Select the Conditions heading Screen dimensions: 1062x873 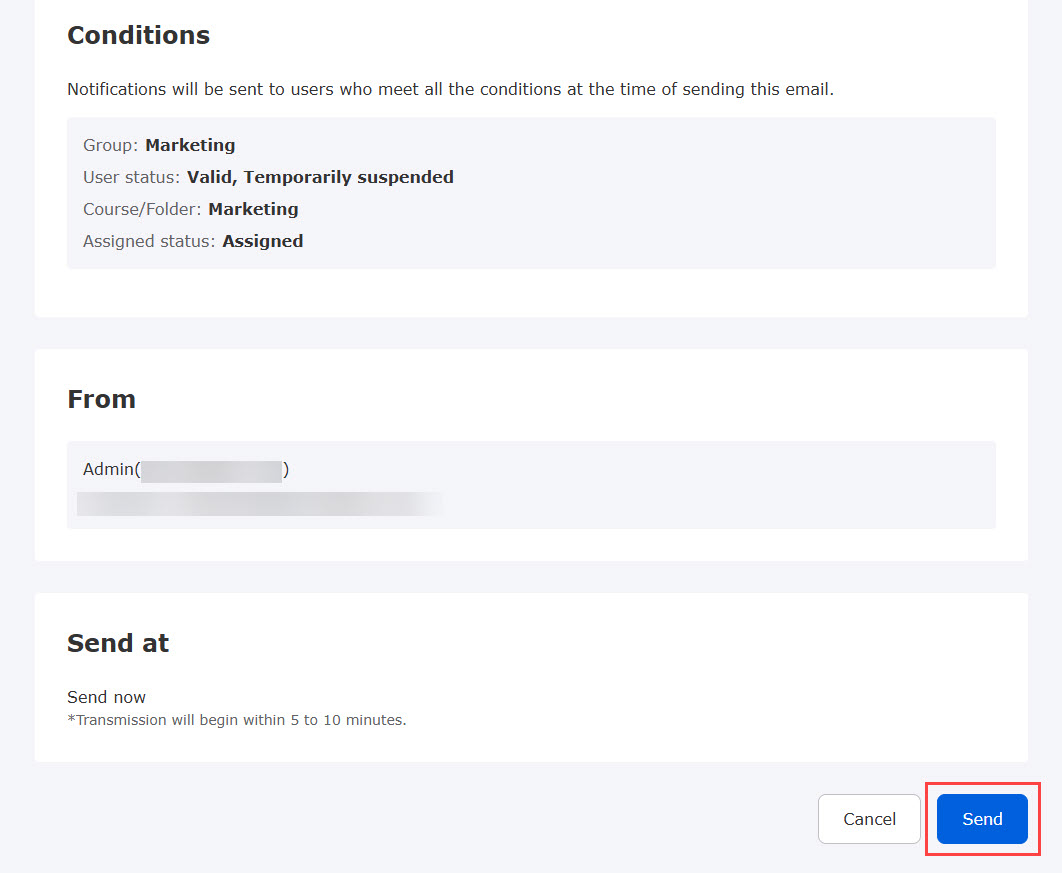[x=138, y=35]
